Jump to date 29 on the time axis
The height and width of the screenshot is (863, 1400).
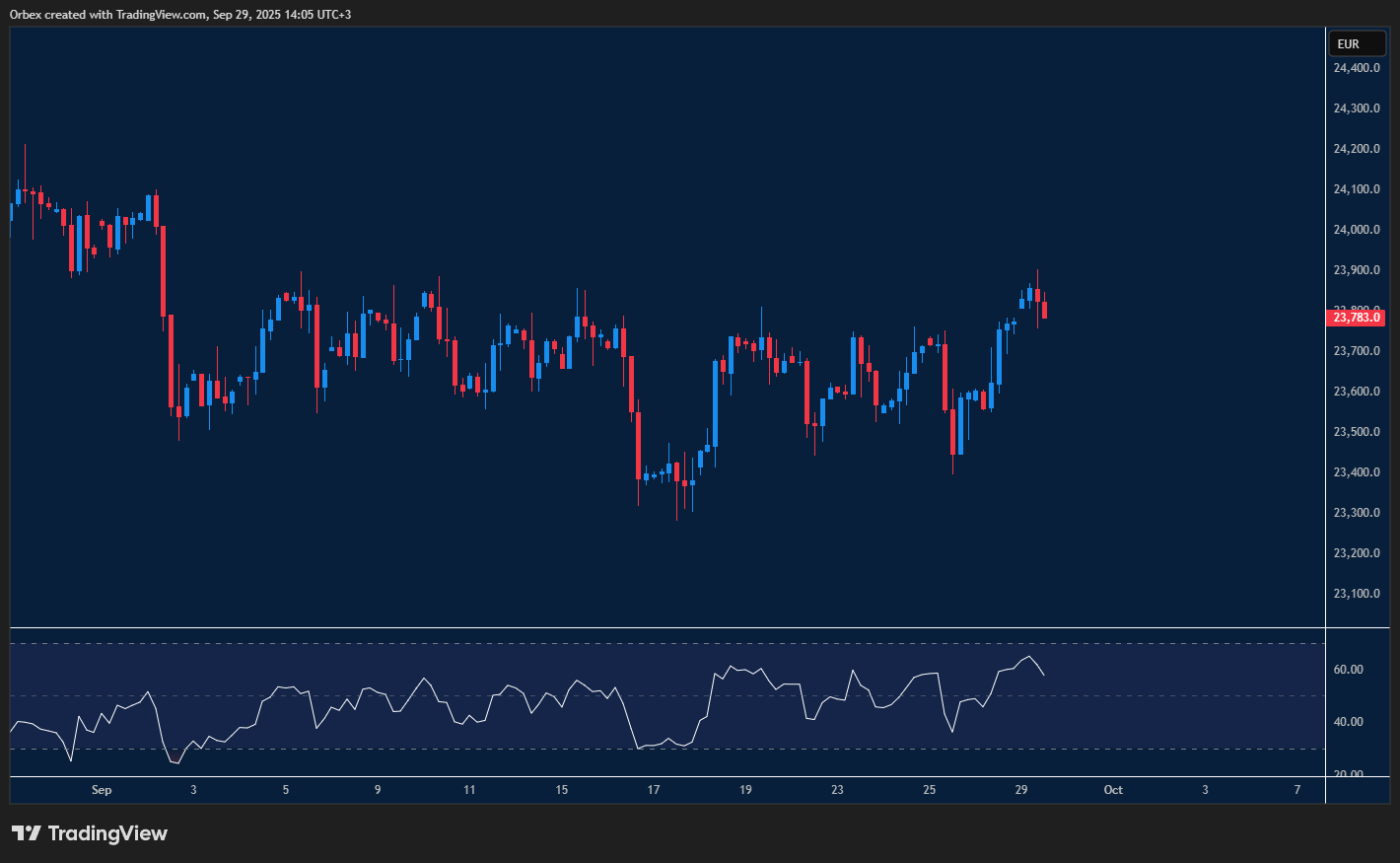[x=1021, y=790]
